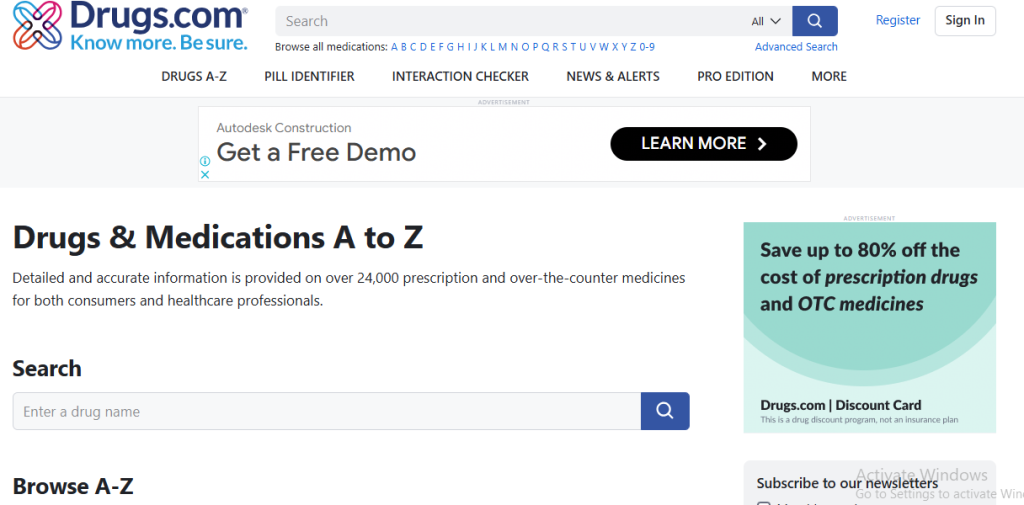Screen dimensions: 1024x505
Task: Click the Browse A-Z heading
Action: pos(72,486)
